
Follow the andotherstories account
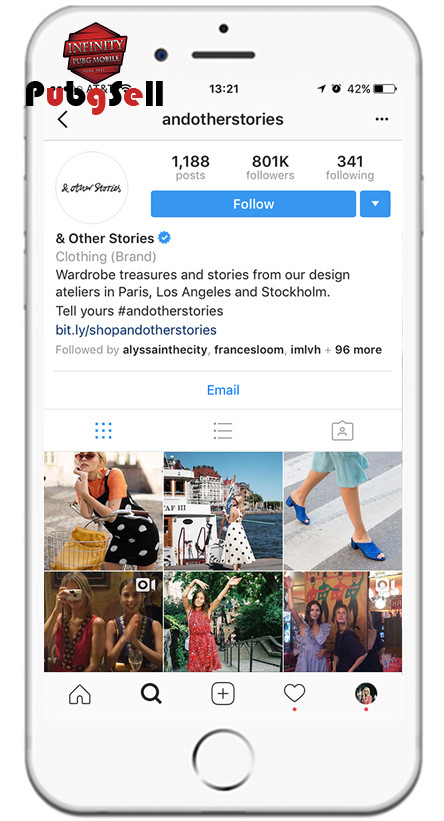[x=253, y=204]
